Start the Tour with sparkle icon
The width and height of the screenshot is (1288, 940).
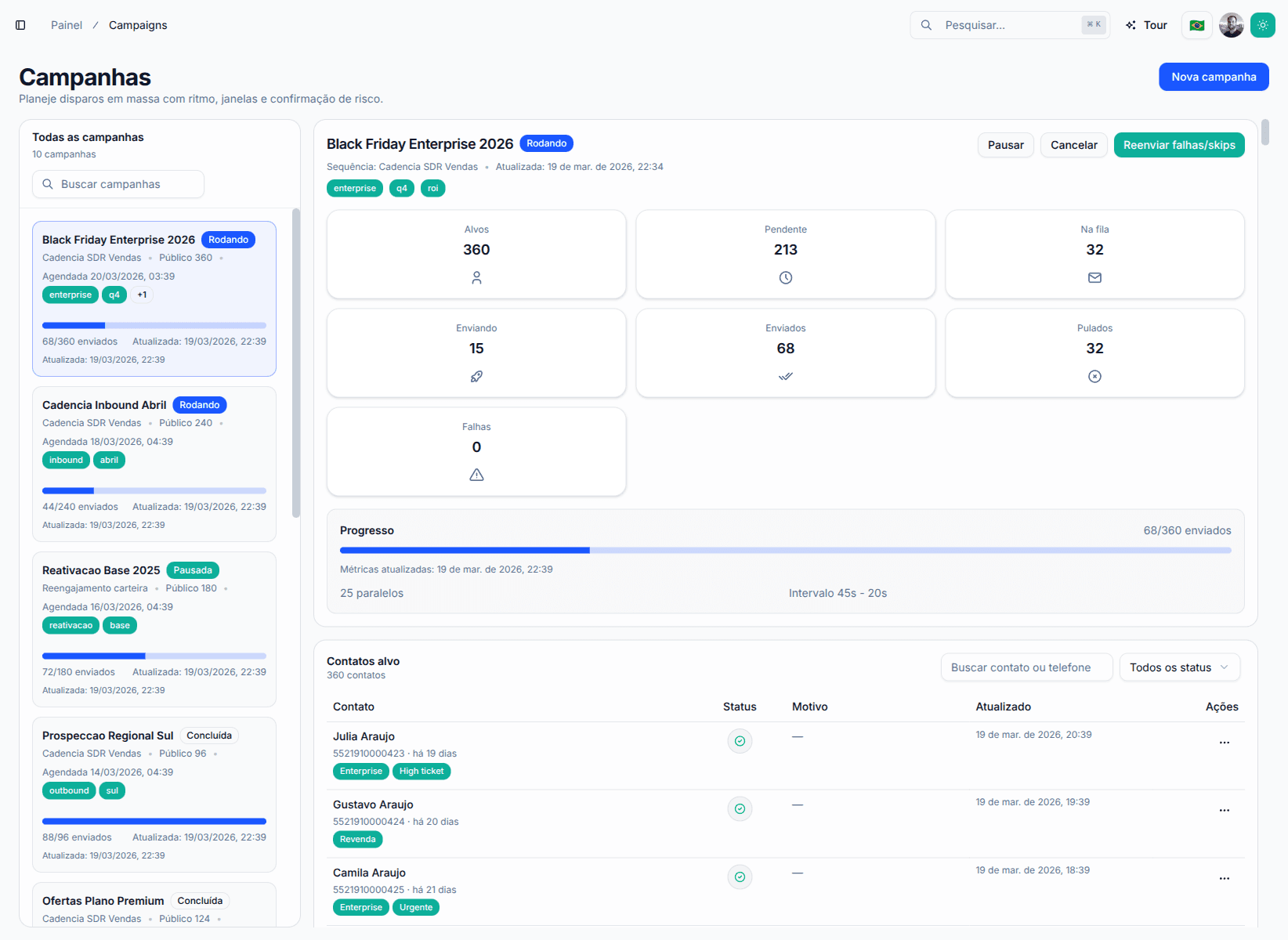pyautogui.click(x=1146, y=25)
